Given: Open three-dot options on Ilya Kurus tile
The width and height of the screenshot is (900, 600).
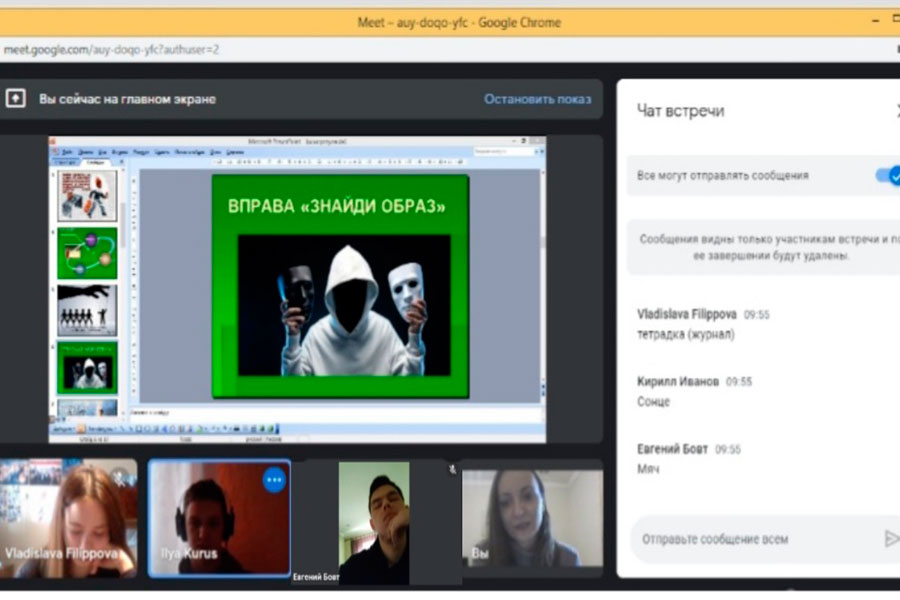Looking at the screenshot, I should click(x=274, y=480).
